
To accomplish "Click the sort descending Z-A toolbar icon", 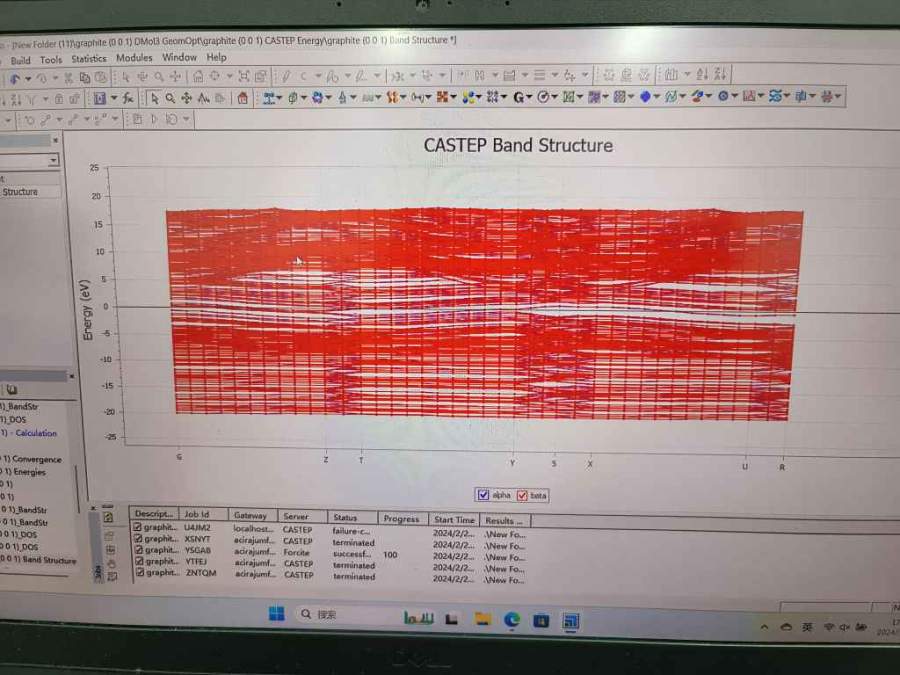I will tap(721, 74).
